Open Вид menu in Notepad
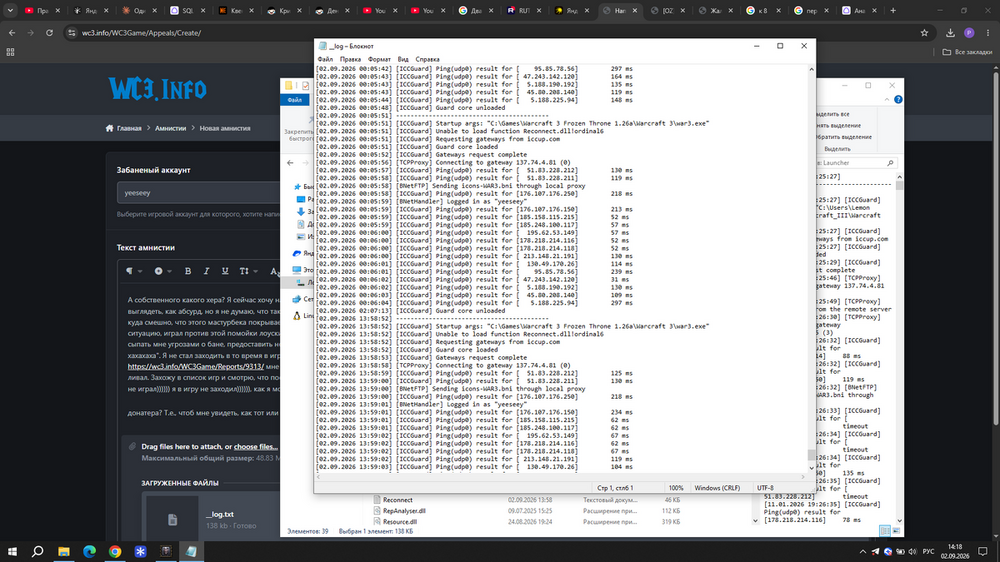1000x562 pixels. pos(403,59)
